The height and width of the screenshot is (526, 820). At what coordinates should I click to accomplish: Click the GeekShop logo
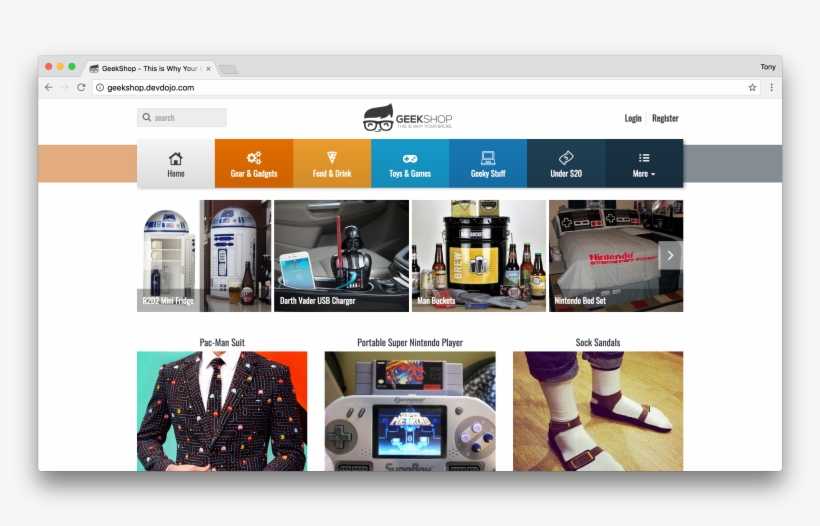[408, 118]
